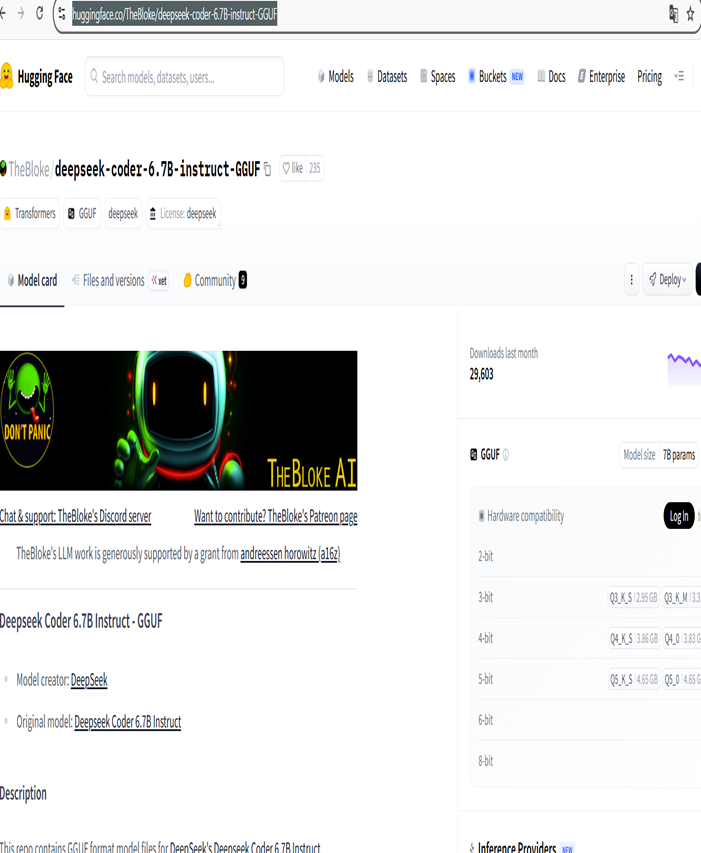Open Spaces in top navigation

pos(437,77)
